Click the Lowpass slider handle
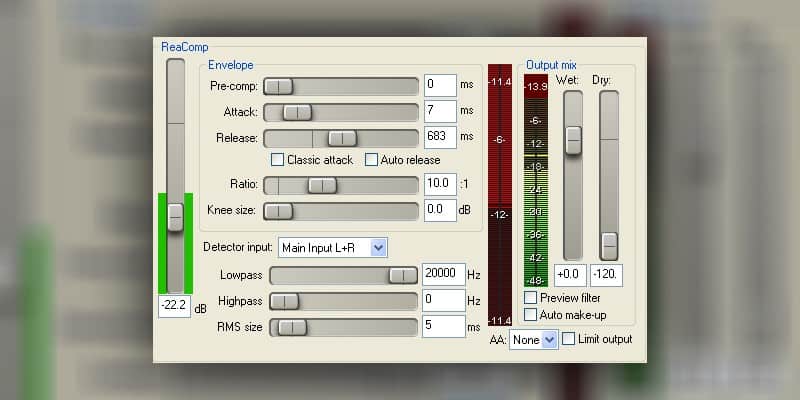Viewport: 800px width, 400px height. [403, 275]
